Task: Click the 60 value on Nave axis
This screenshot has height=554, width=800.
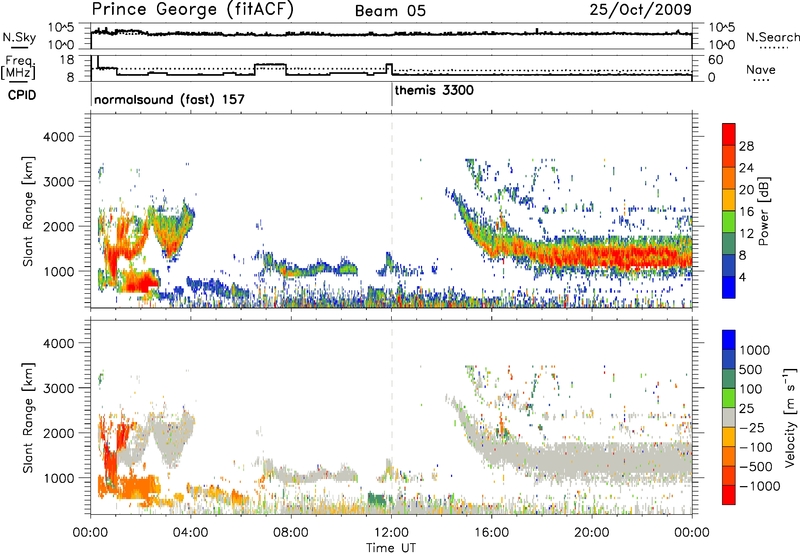Action: click(716, 60)
